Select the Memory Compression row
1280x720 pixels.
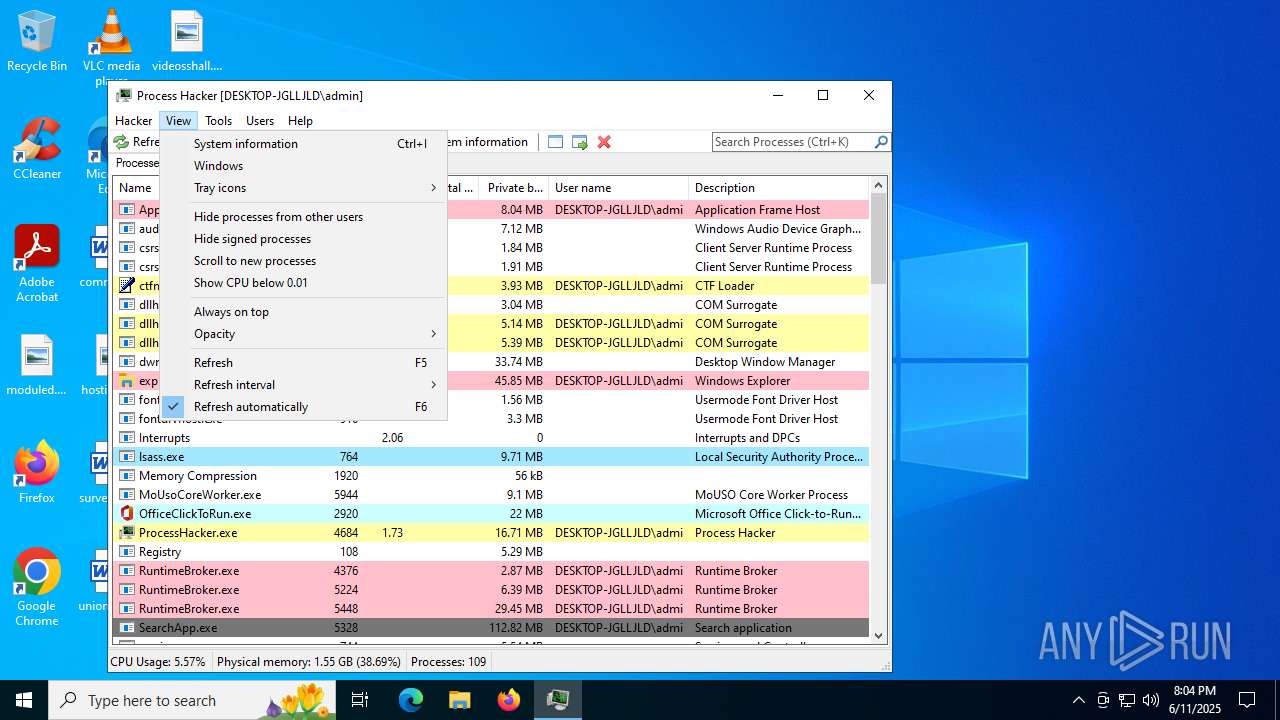(x=491, y=476)
